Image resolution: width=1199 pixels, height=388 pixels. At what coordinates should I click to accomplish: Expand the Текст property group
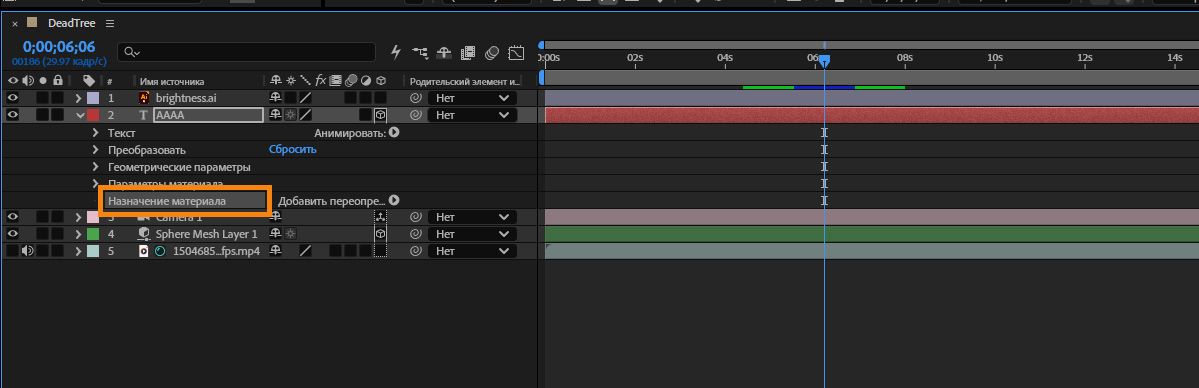click(96, 132)
